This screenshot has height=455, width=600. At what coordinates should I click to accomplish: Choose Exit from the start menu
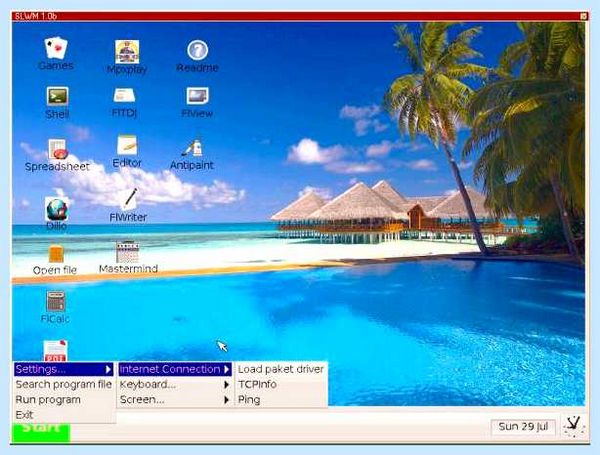click(64, 415)
